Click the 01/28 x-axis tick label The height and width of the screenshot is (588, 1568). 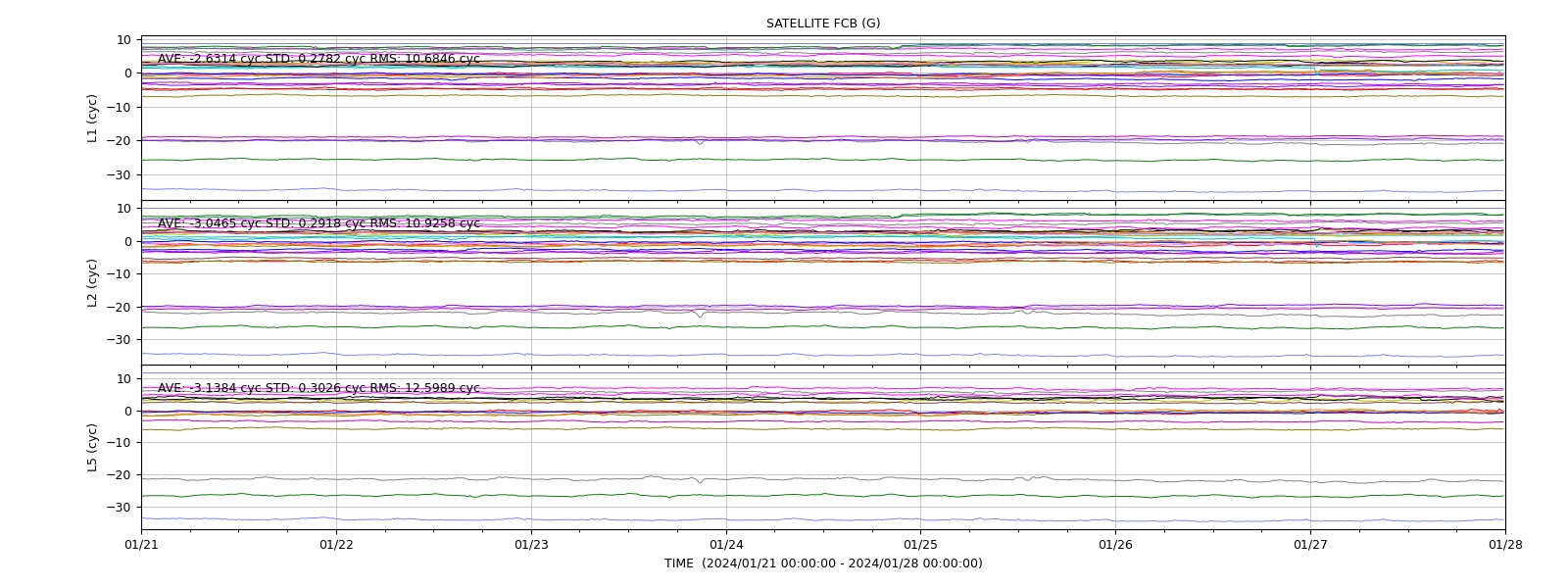pyautogui.click(x=1505, y=544)
